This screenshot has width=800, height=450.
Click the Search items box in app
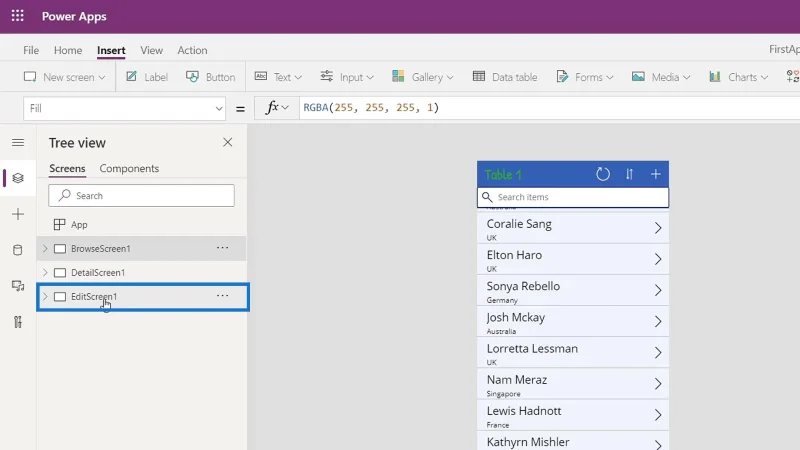click(572, 197)
